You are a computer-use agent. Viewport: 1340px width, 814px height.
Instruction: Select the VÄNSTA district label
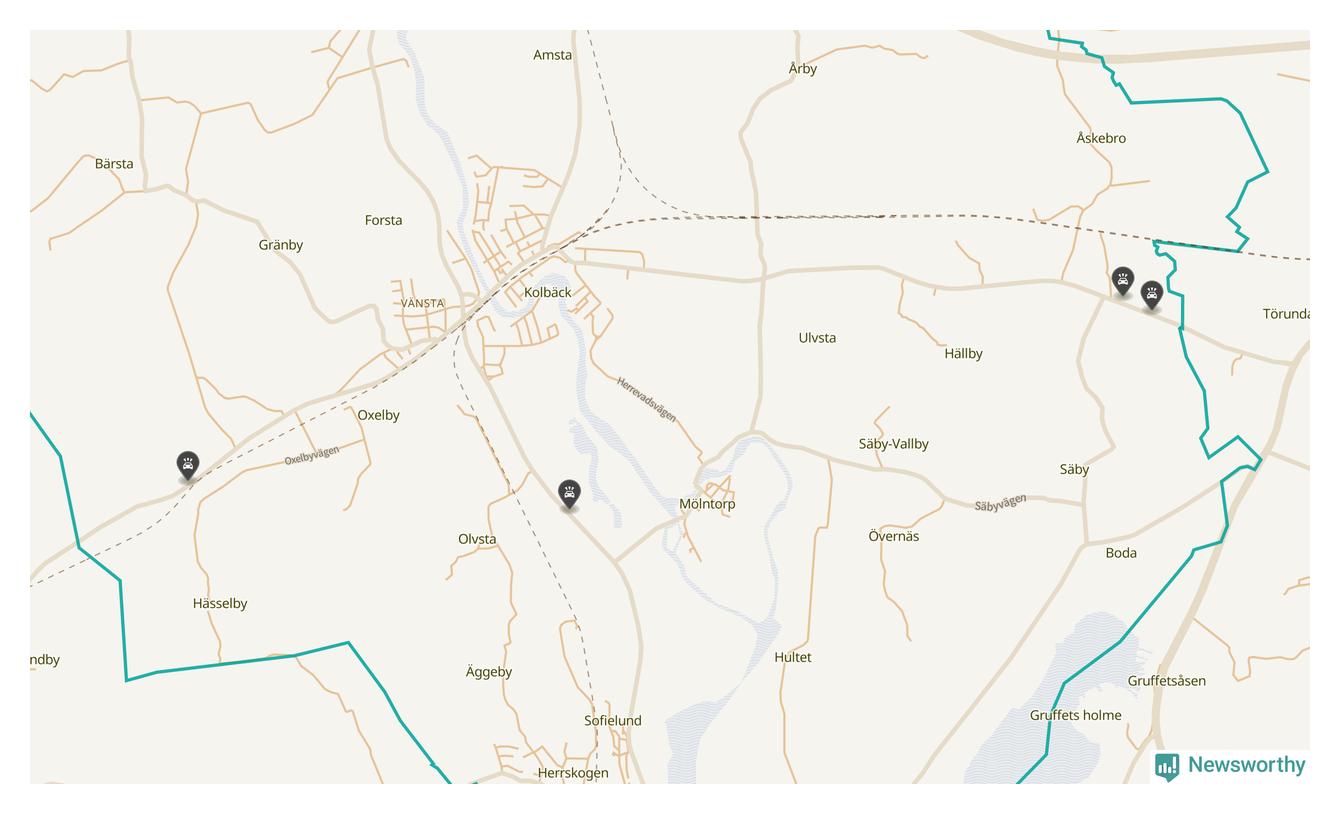(x=423, y=303)
